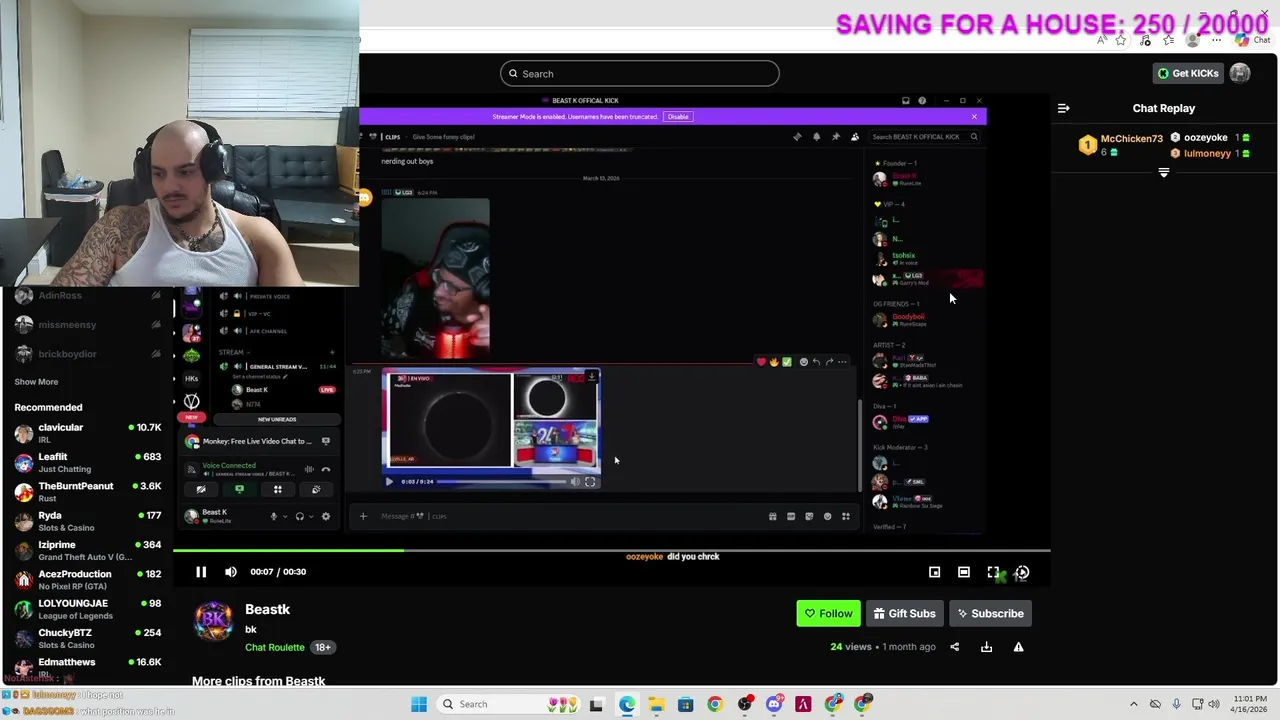
Task: Dismiss the Discord Streamer Mode banner
Action: pos(974,117)
